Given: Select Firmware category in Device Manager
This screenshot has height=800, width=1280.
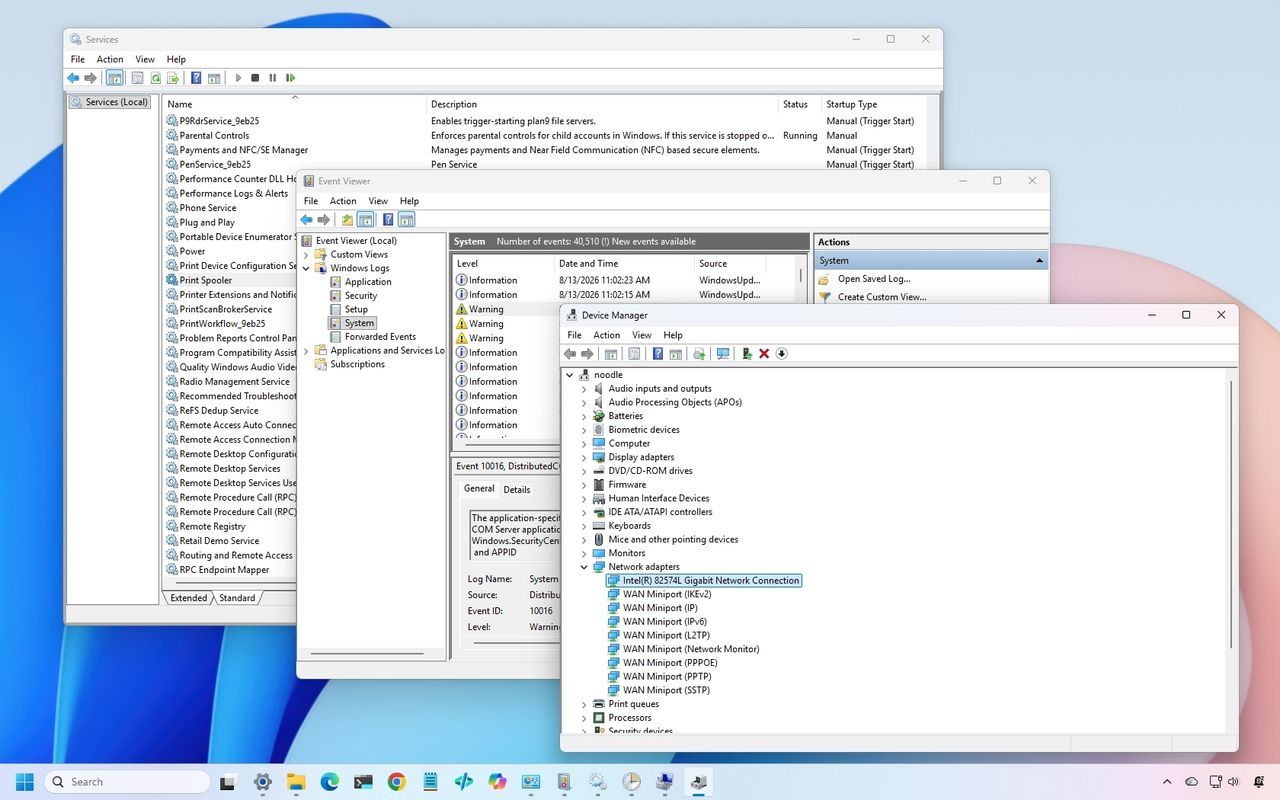Looking at the screenshot, I should tap(627, 485).
